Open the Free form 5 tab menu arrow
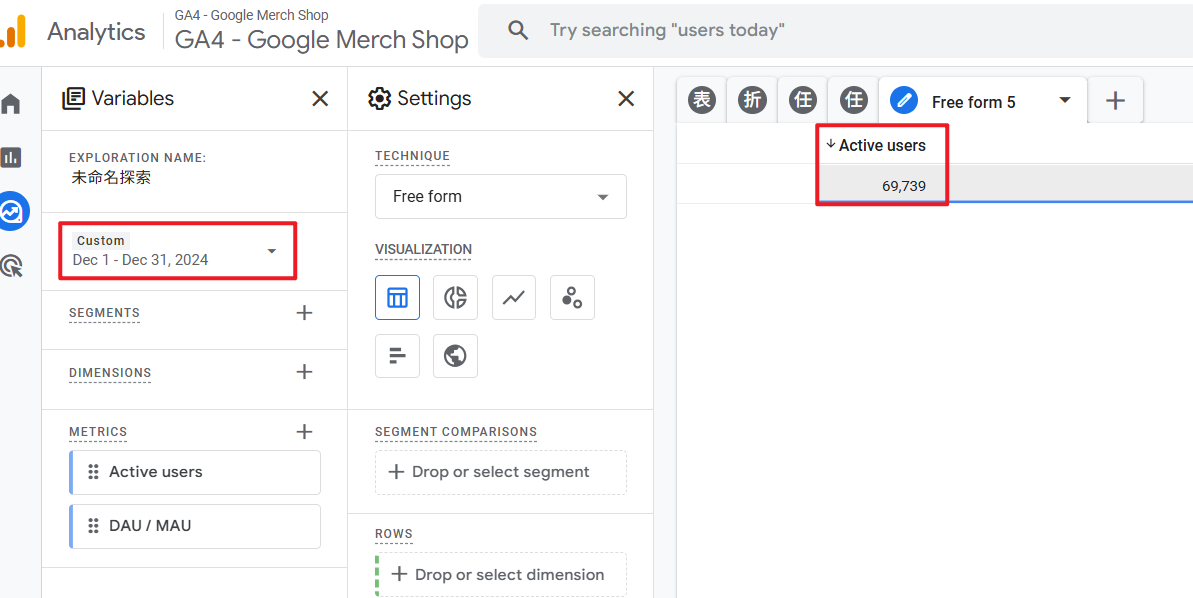Viewport: 1193px width, 598px height. pyautogui.click(x=1065, y=100)
